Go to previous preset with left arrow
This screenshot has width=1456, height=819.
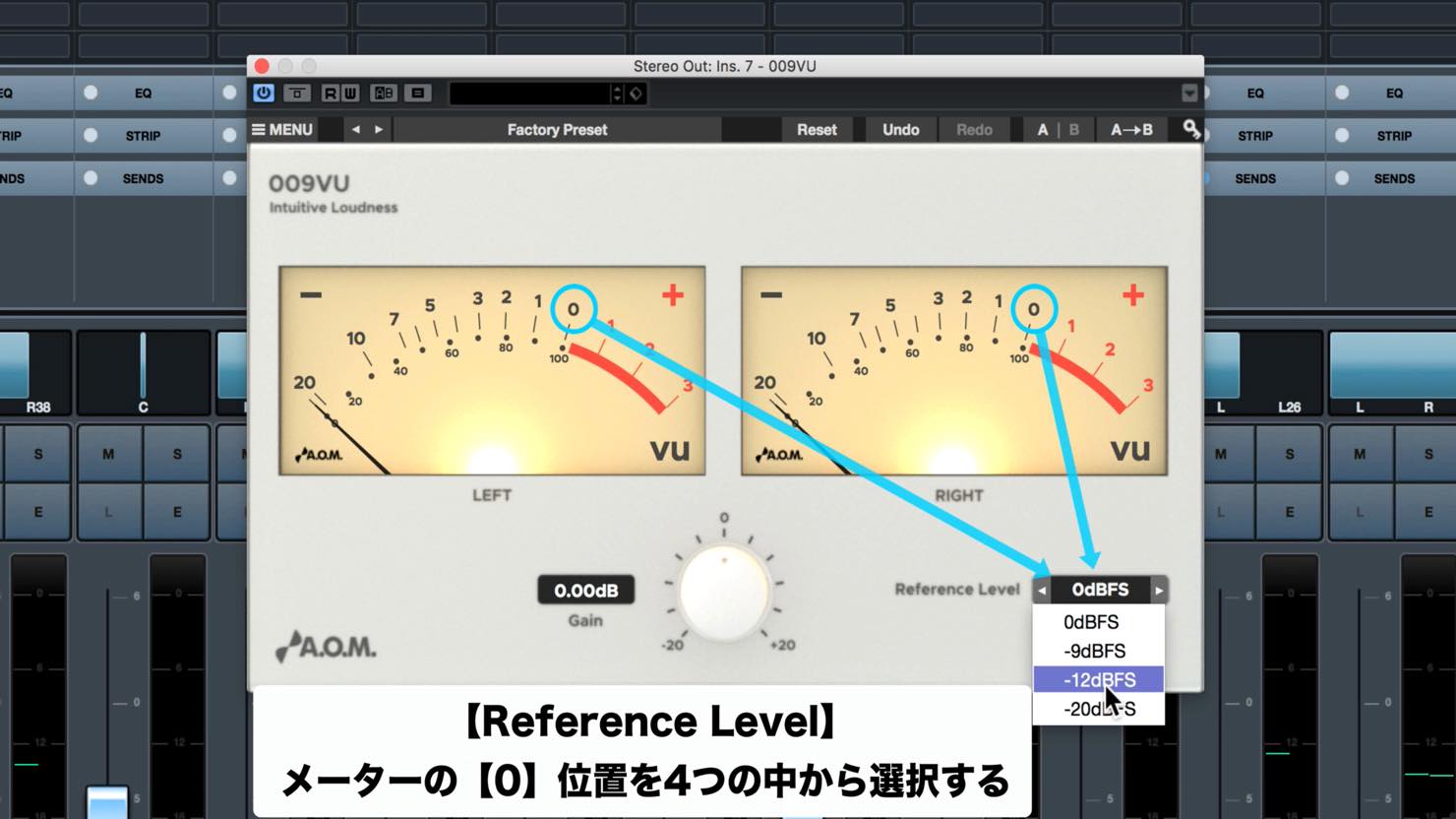coord(356,129)
